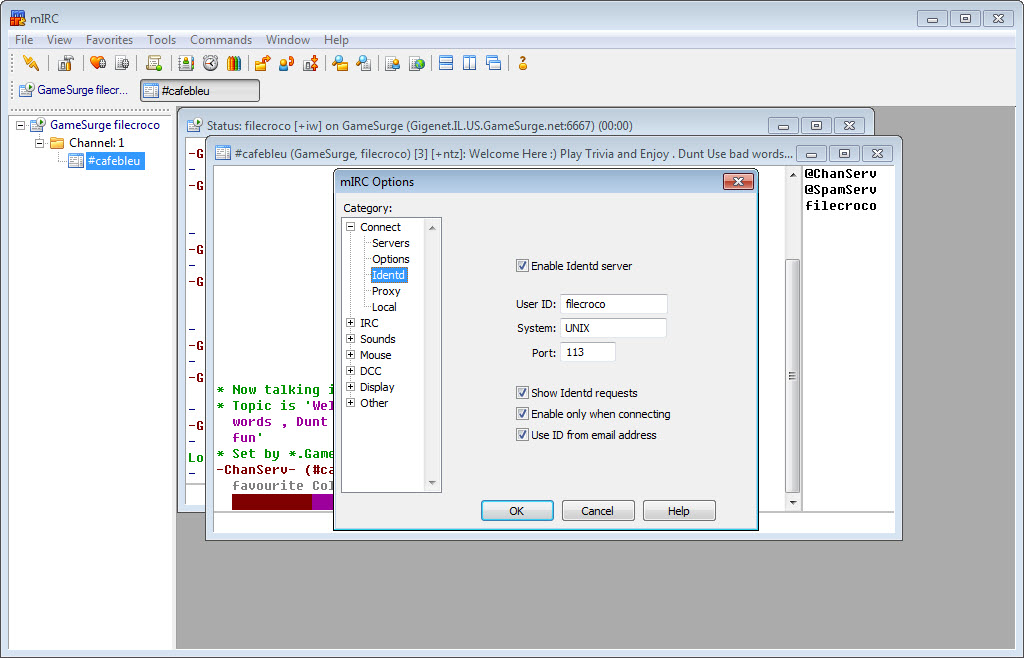Viewport: 1024px width, 658px height.
Task: Select Servers in category tree
Action: click(x=391, y=243)
